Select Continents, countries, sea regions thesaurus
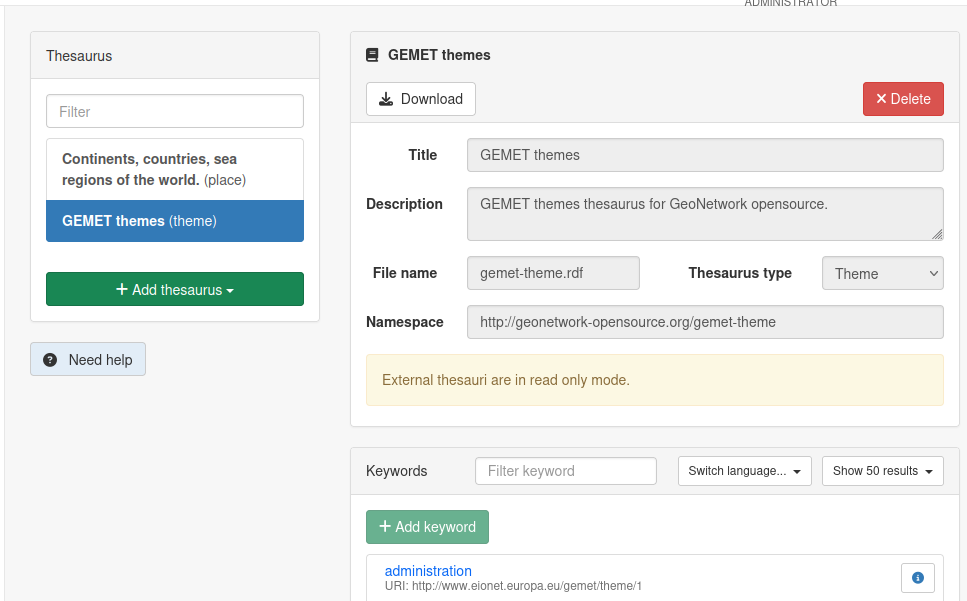Screen dimensions: 967x601 coord(175,170)
